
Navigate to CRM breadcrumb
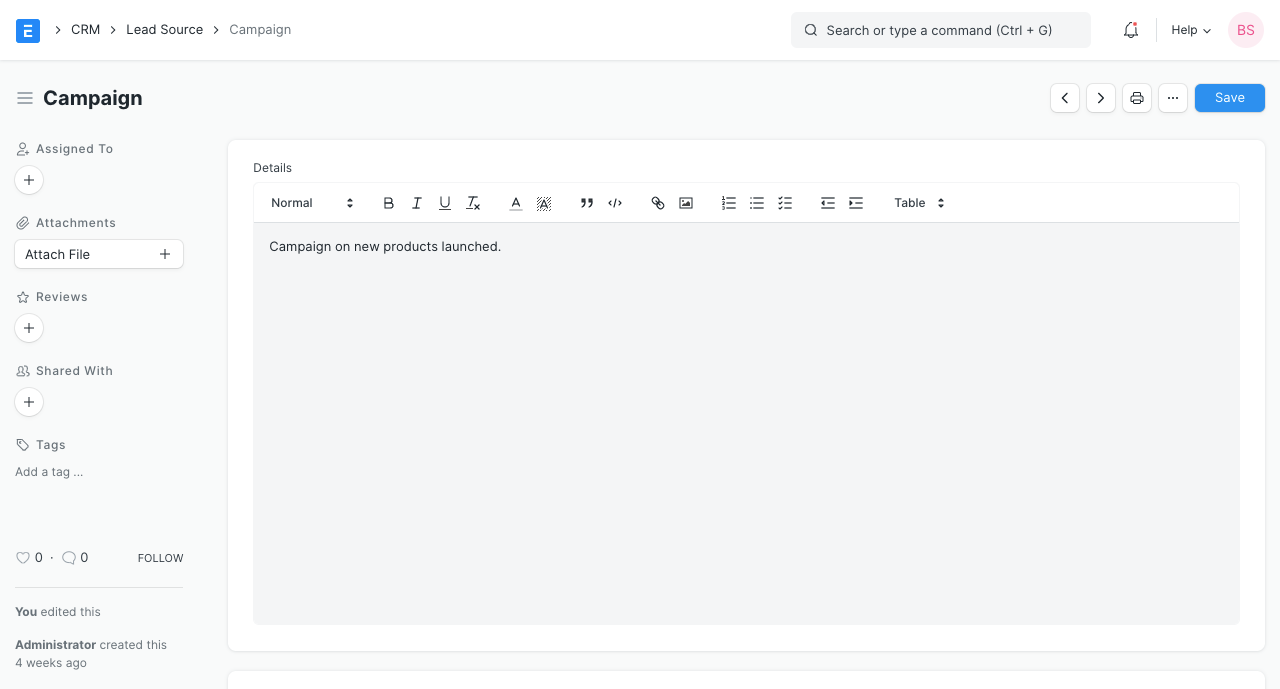click(x=85, y=30)
